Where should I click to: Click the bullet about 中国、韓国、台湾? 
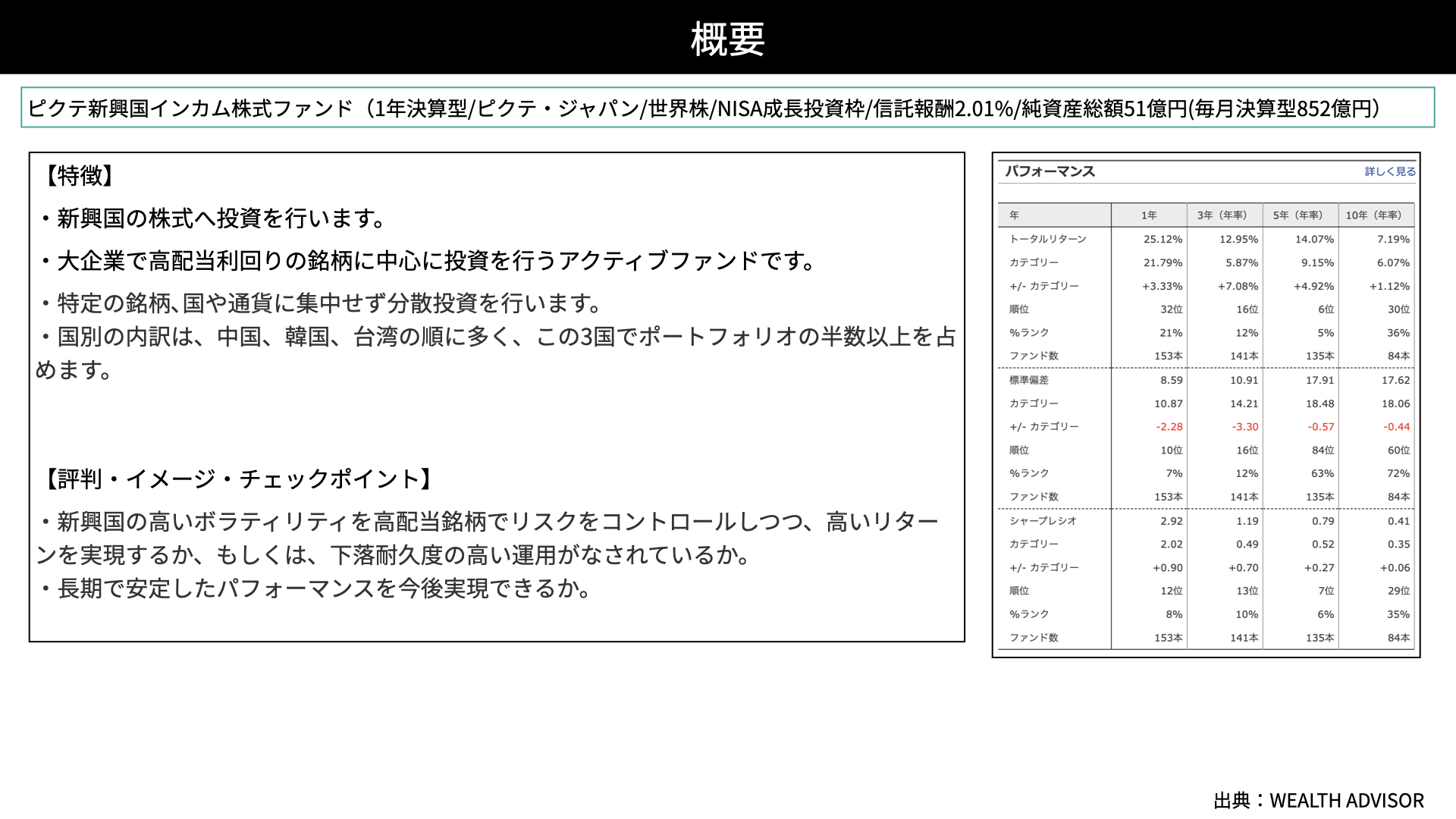(496, 353)
